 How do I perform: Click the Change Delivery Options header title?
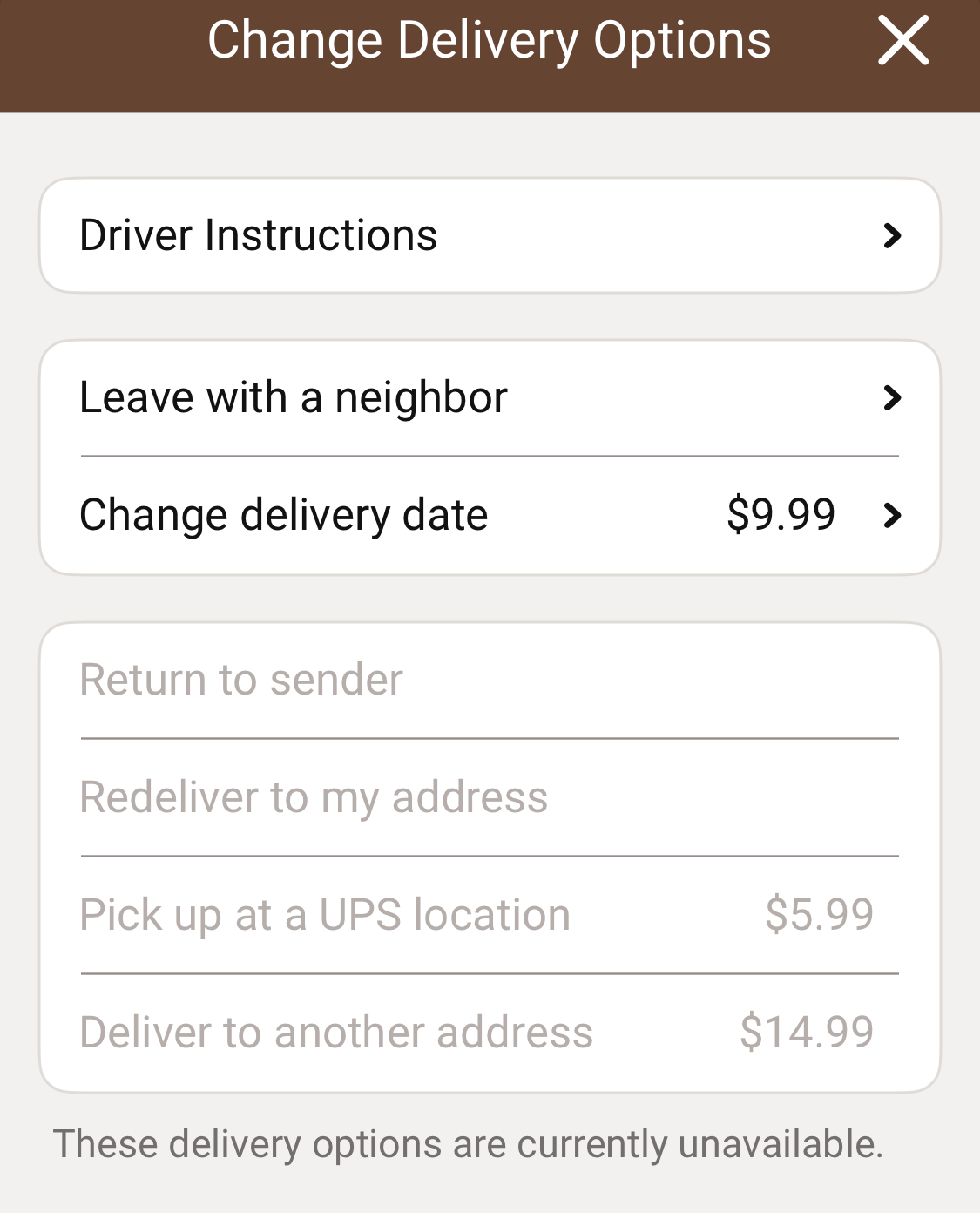489,41
